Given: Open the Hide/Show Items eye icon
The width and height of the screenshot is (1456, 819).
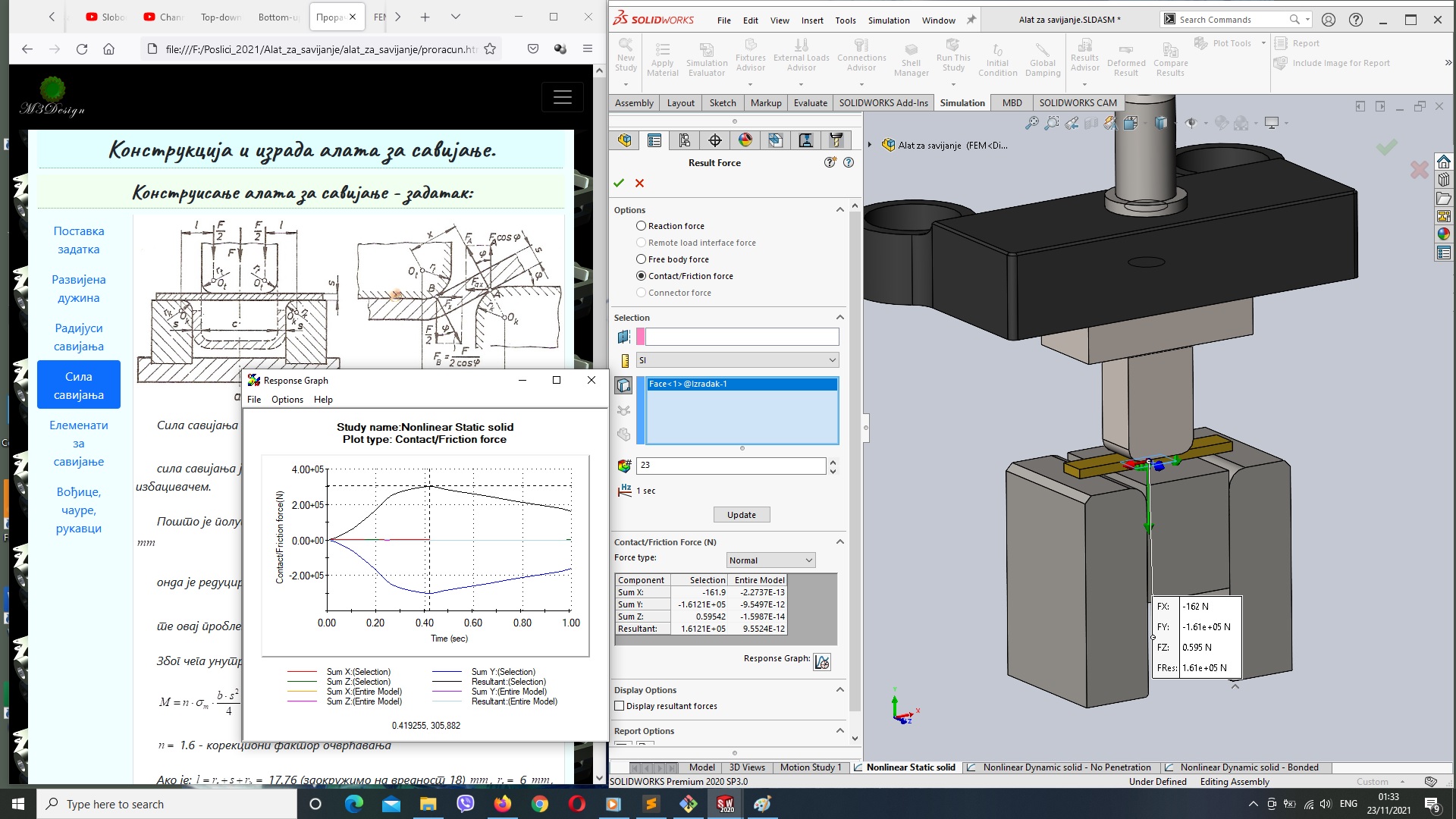Looking at the screenshot, I should pos(1191,123).
